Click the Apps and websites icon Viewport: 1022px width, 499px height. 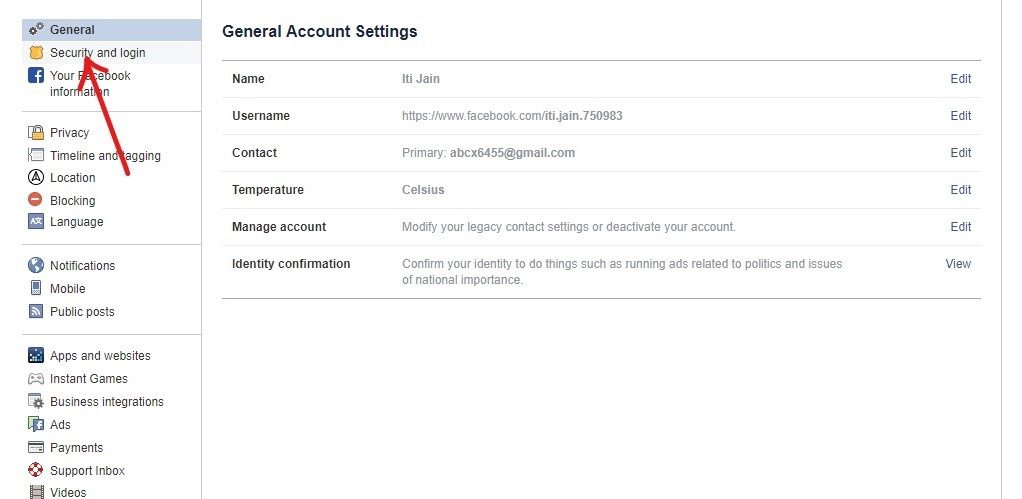click(x=36, y=355)
